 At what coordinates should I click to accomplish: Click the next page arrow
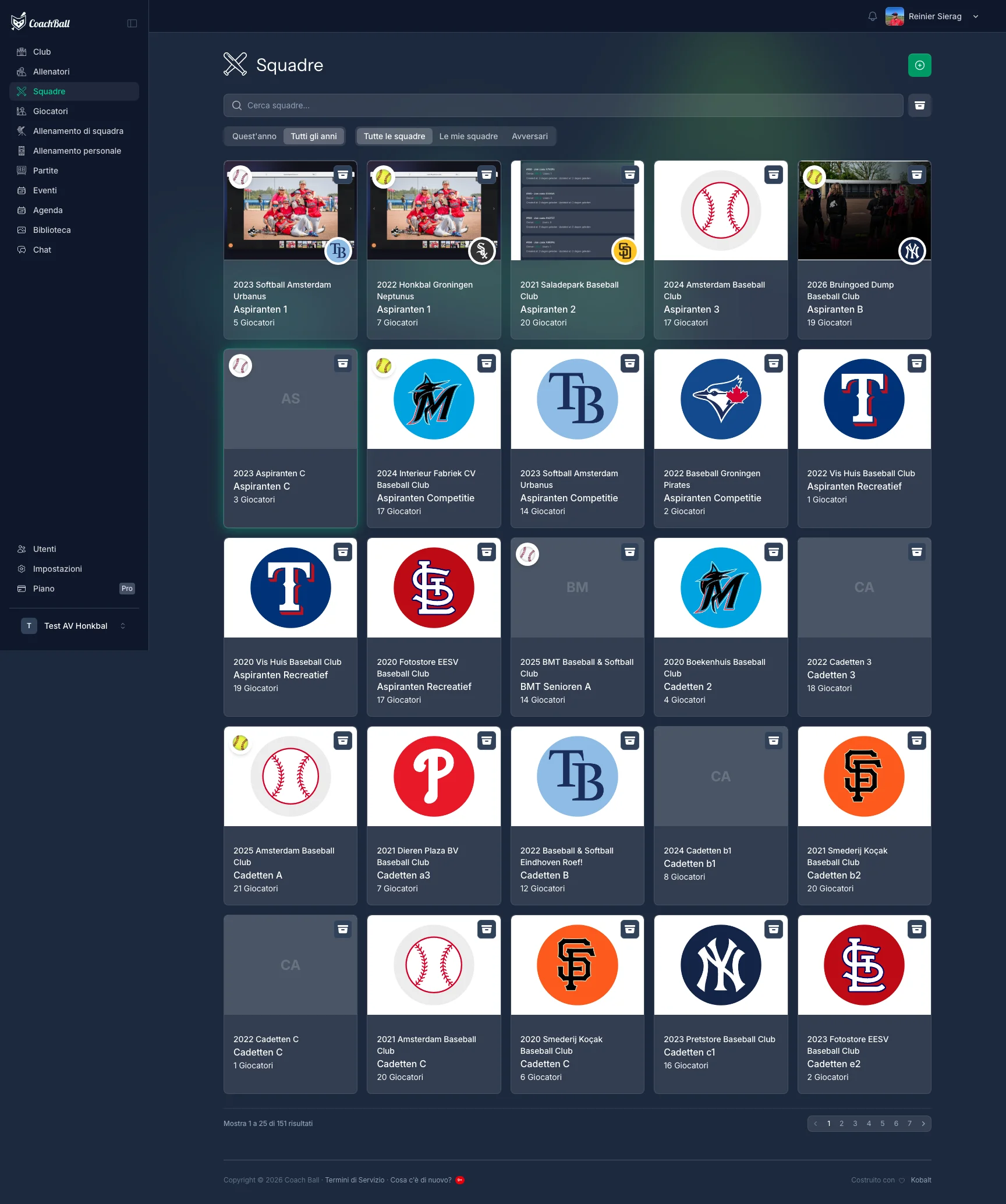[x=923, y=1124]
